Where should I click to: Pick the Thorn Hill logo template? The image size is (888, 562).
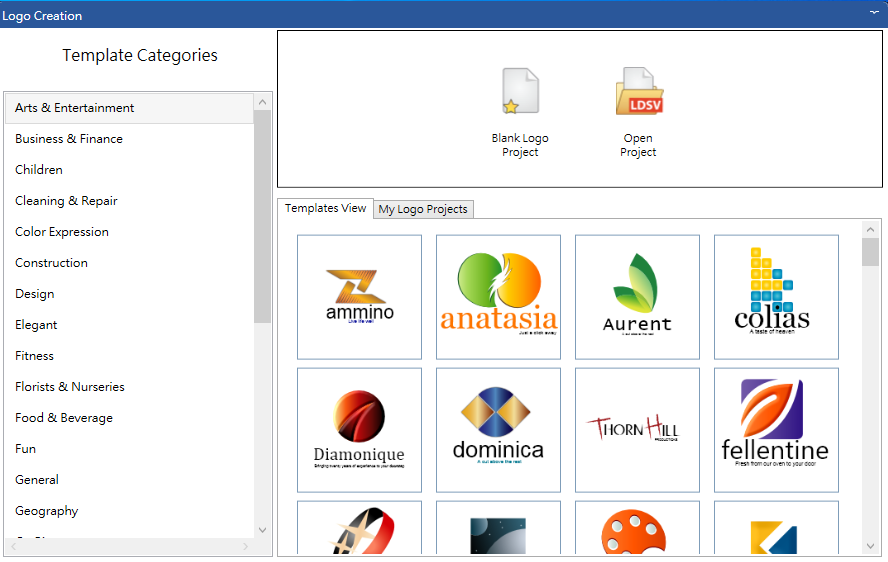(637, 430)
